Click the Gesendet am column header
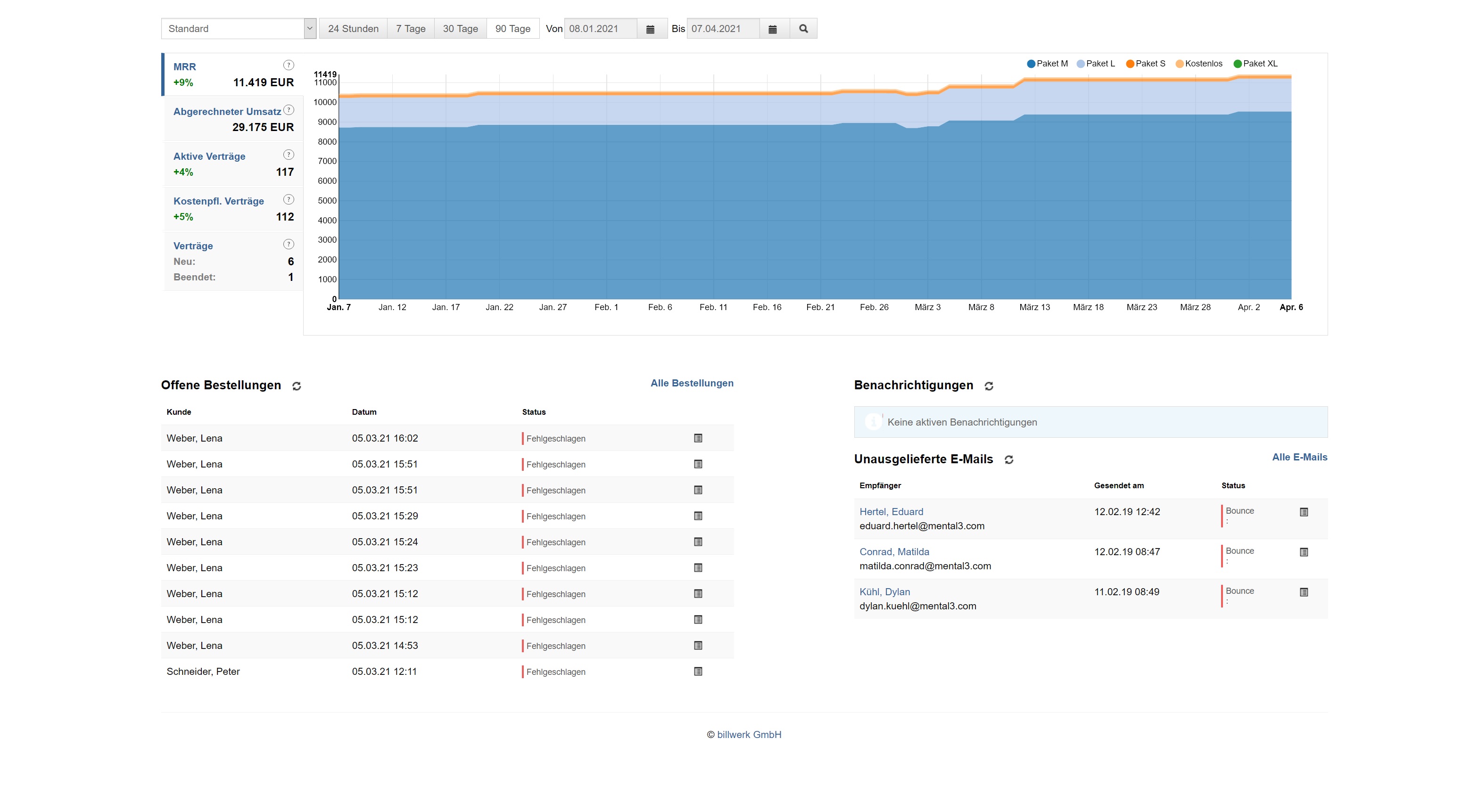The height and width of the screenshot is (812, 1478). tap(1119, 485)
